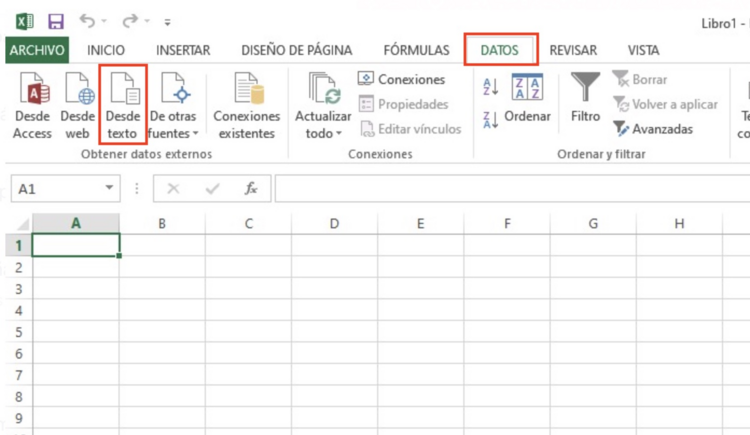The image size is (750, 435).
Task: Open the Desde texto import wizard
Action: [x=122, y=105]
